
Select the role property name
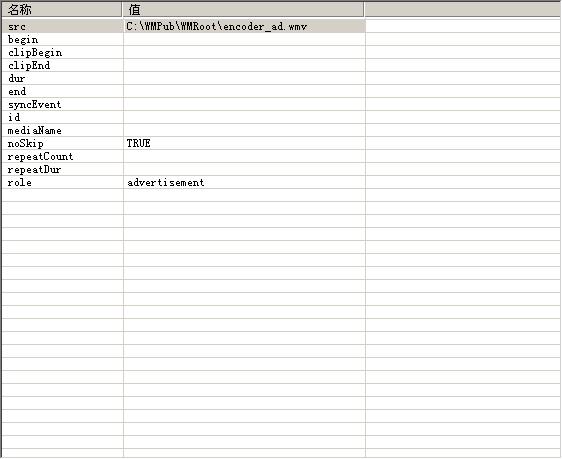pyautogui.click(x=19, y=182)
